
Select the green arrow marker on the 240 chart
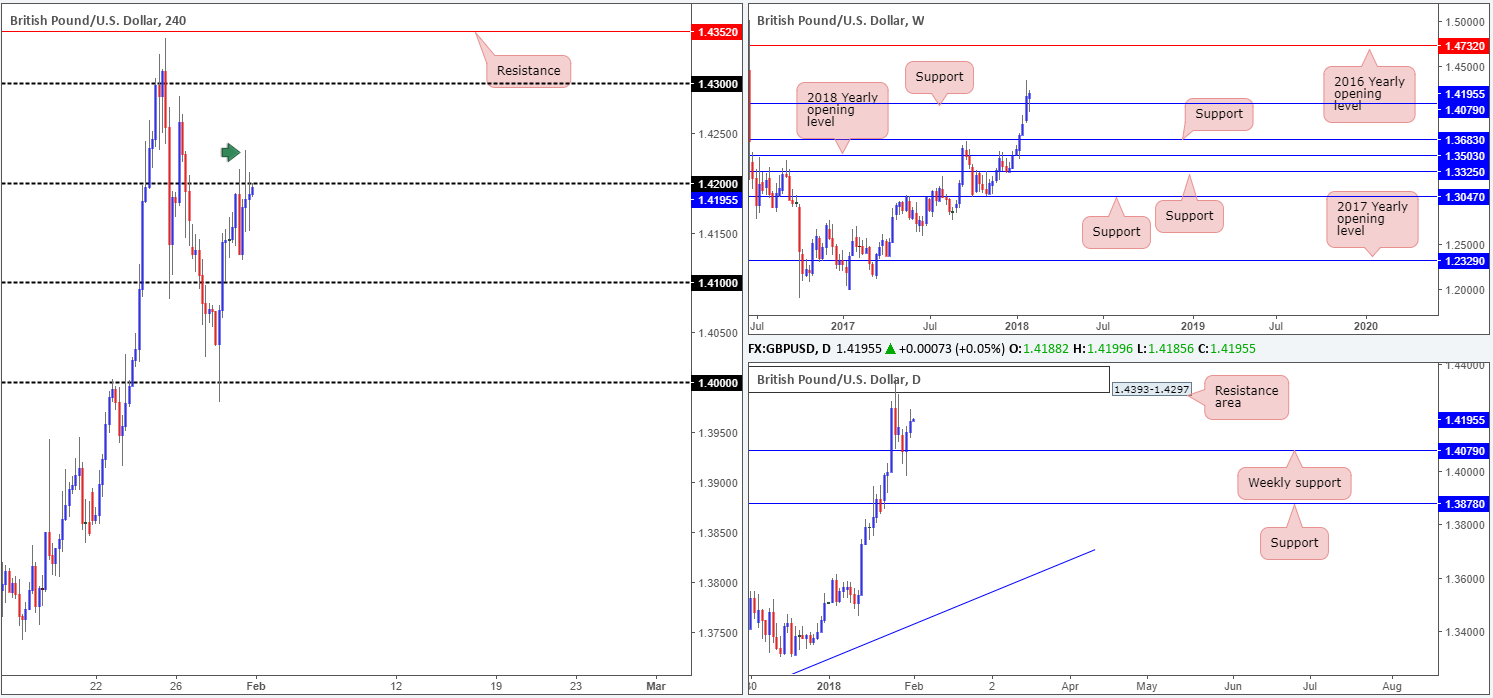(x=231, y=152)
